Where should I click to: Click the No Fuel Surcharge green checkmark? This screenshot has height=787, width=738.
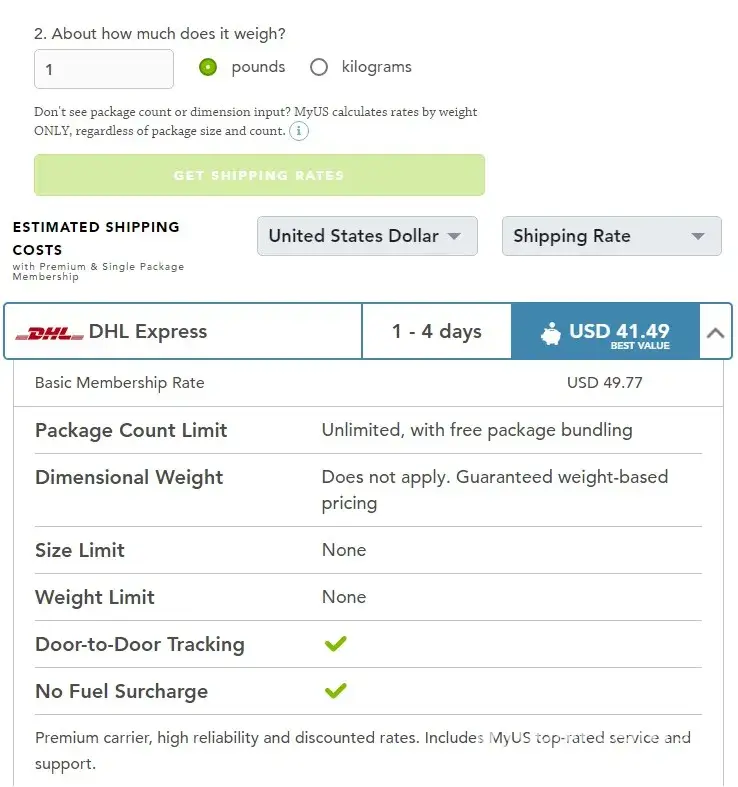[x=336, y=691]
